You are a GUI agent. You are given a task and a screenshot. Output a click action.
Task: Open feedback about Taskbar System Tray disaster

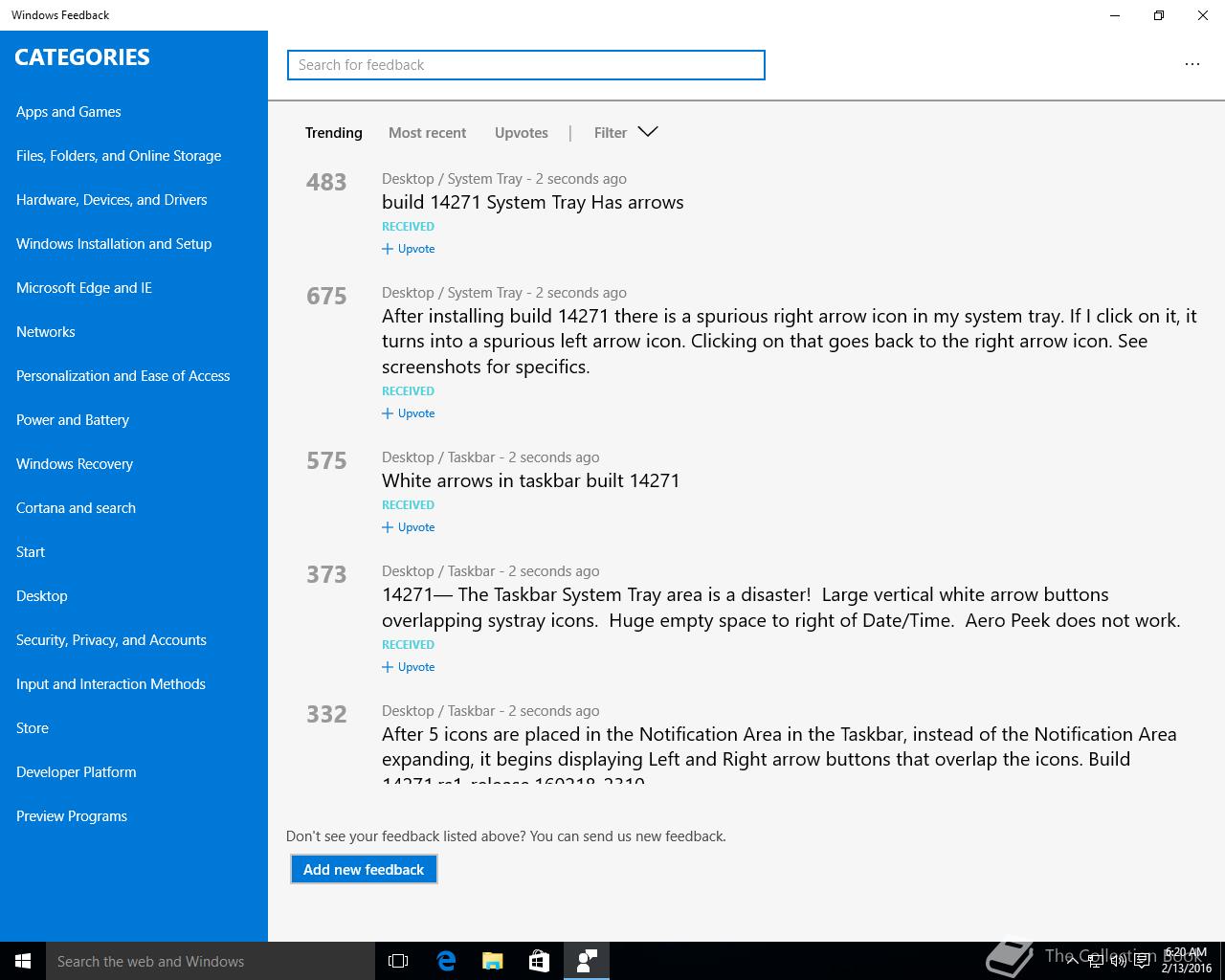coord(781,607)
